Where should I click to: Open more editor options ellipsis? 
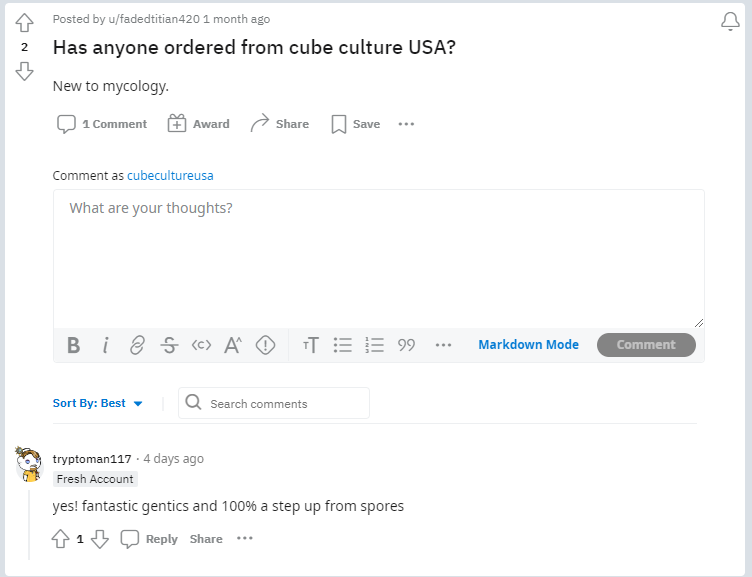pos(443,345)
